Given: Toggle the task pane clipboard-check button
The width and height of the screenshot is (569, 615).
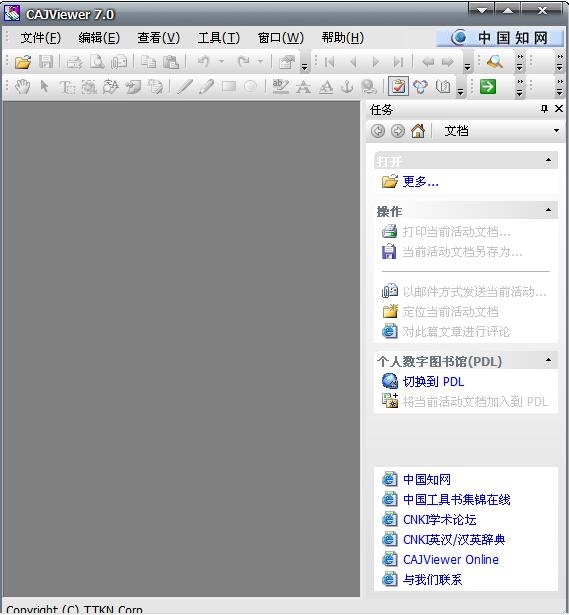Looking at the screenshot, I should 398,86.
